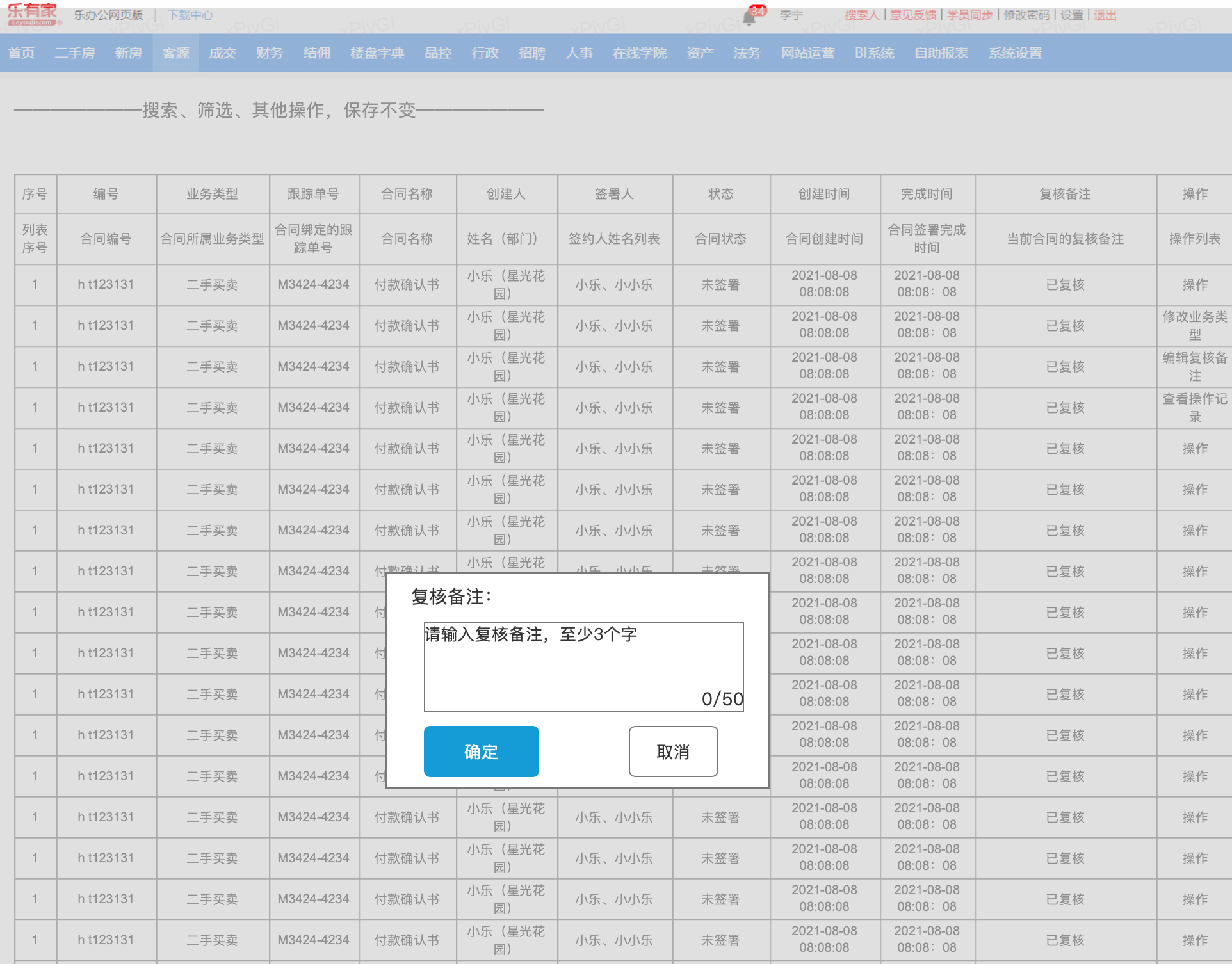
Task: Click 学员同步 link
Action: coord(969,15)
